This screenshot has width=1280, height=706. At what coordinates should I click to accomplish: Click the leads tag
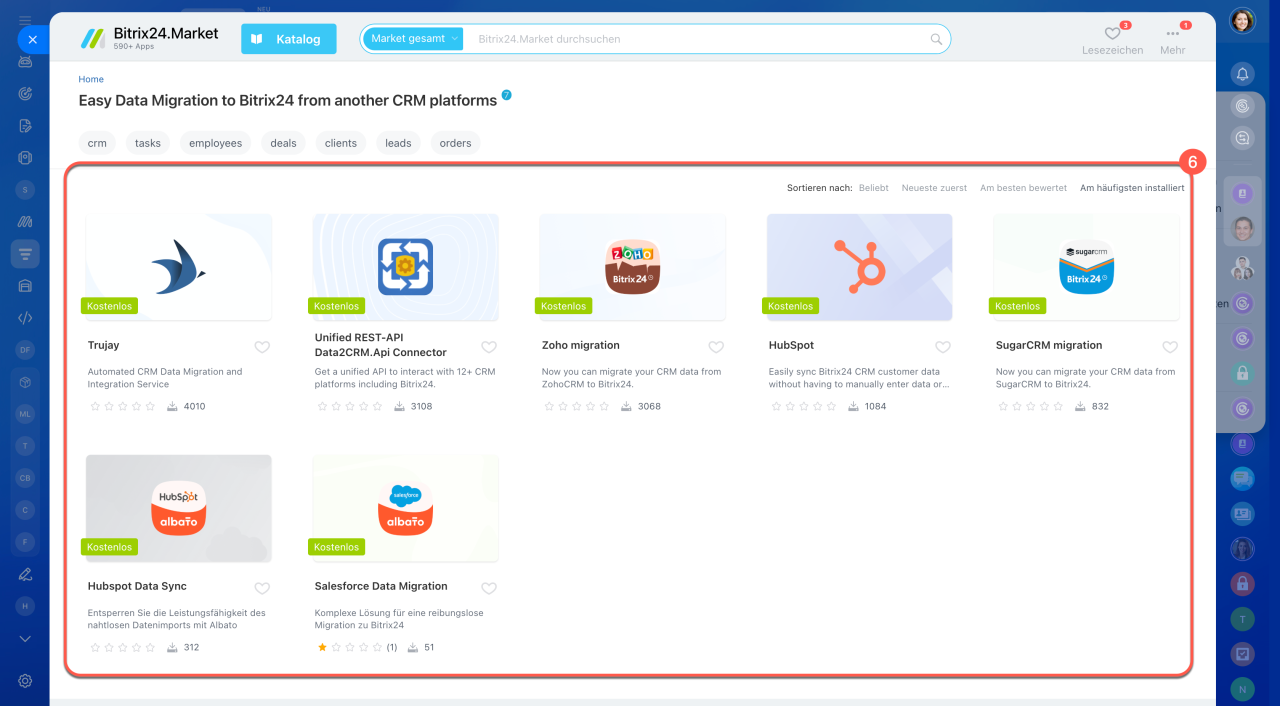(398, 143)
